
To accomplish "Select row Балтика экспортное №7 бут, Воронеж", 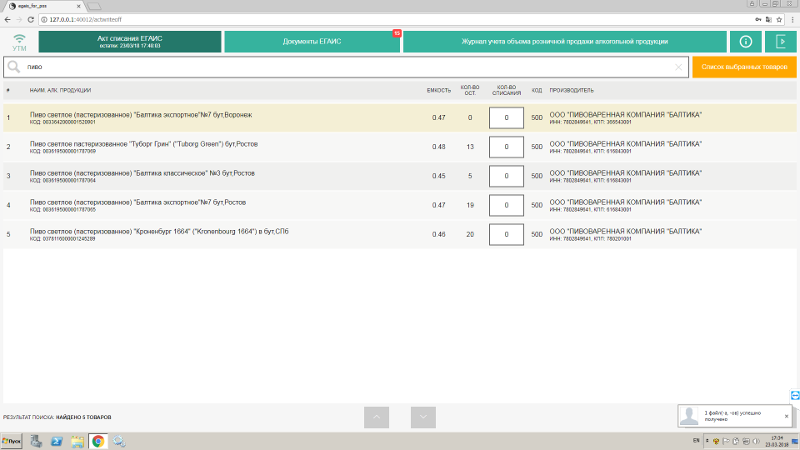I will tap(399, 118).
